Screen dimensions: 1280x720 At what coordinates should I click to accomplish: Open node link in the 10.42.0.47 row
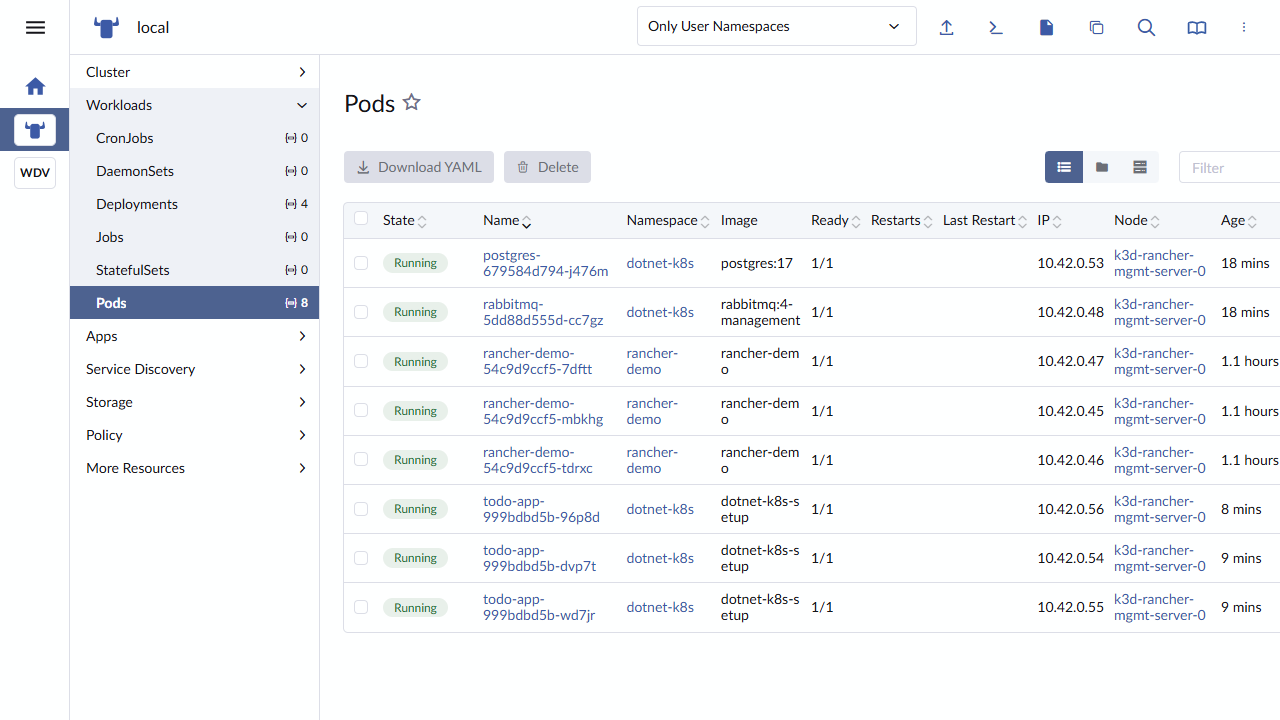[1160, 361]
